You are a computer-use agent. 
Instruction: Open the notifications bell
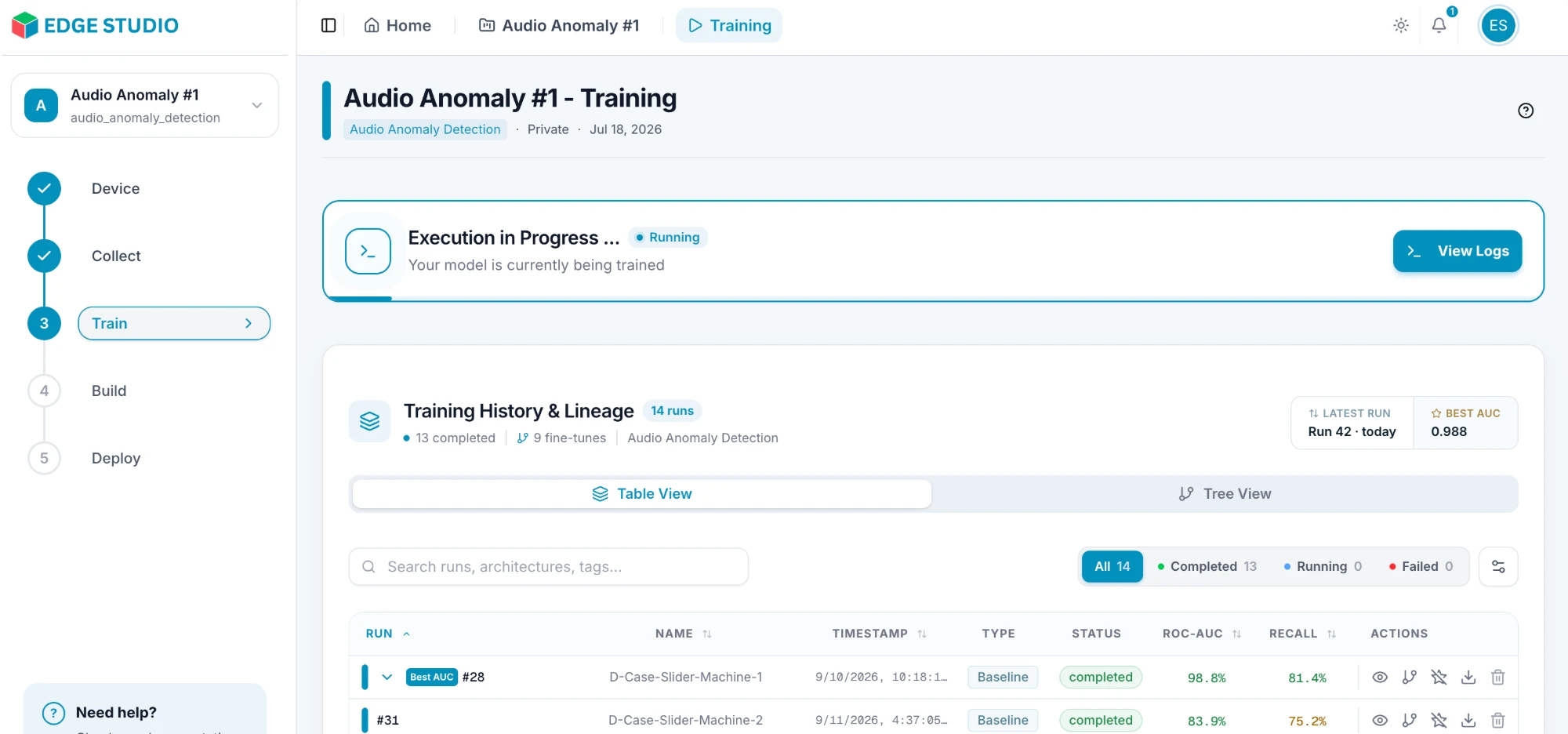1439,25
